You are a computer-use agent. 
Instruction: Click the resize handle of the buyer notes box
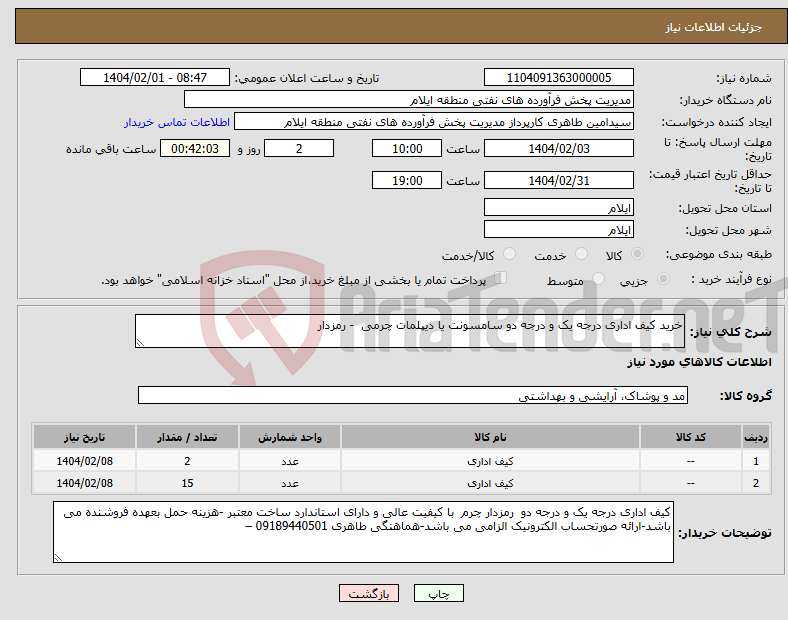point(58,558)
